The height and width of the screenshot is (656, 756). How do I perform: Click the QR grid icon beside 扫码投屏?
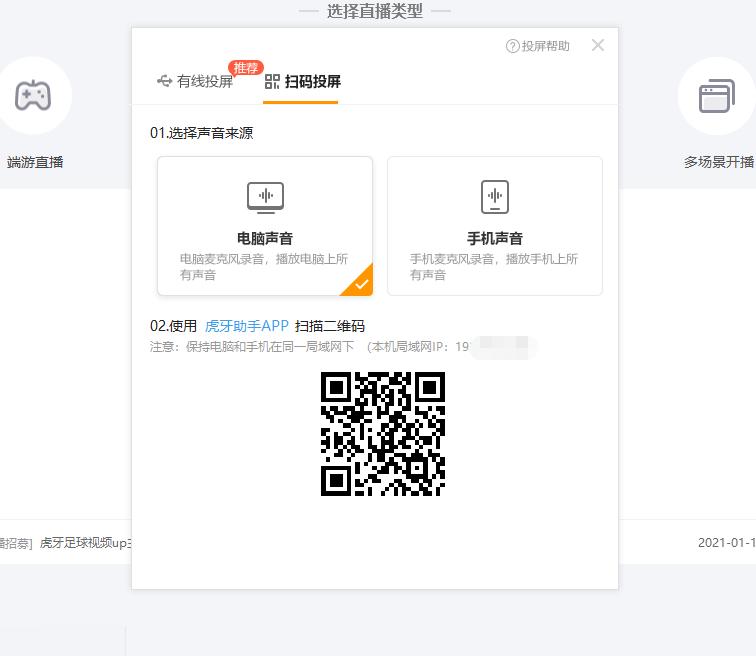point(272,81)
